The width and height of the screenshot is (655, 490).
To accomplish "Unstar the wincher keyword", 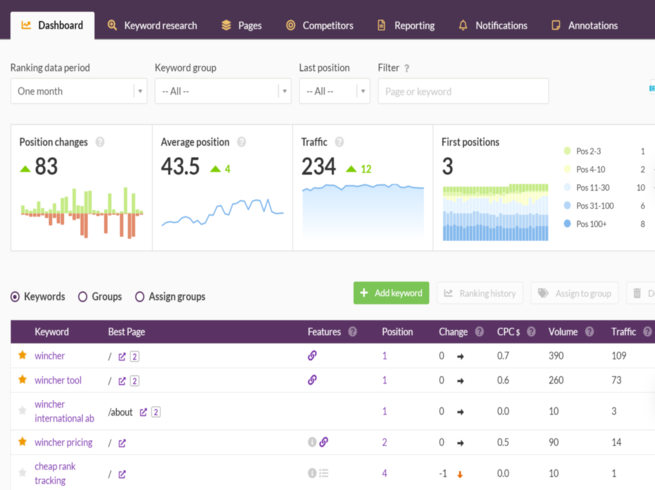I will [x=23, y=355].
